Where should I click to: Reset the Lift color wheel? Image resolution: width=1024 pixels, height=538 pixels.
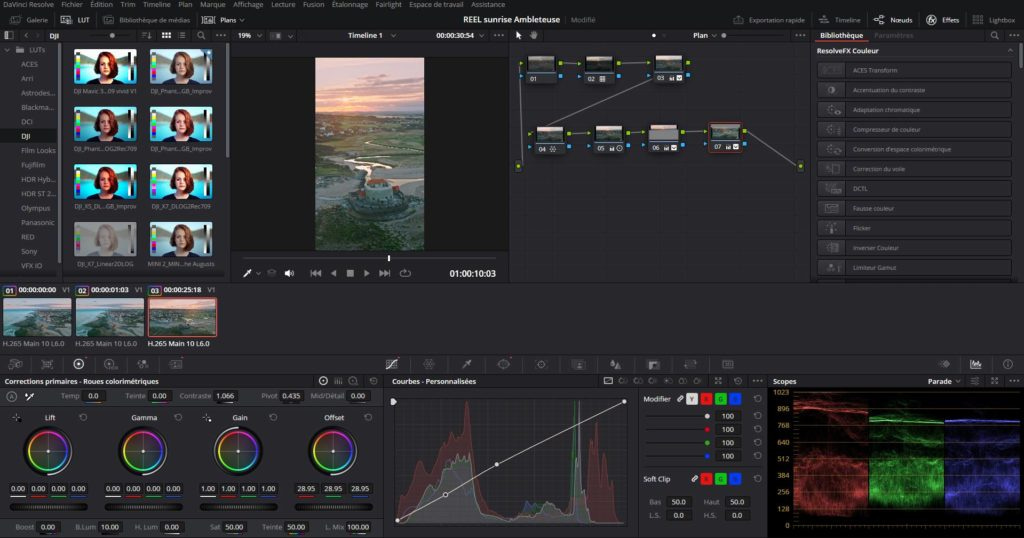click(x=83, y=417)
